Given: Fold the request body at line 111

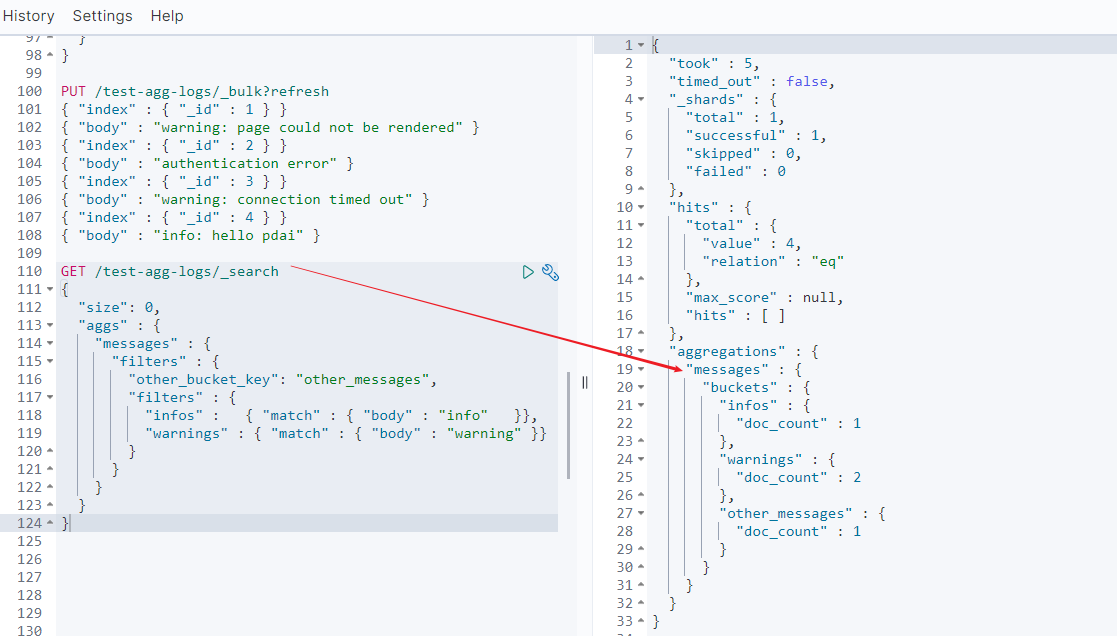Looking at the screenshot, I should click(x=50, y=290).
